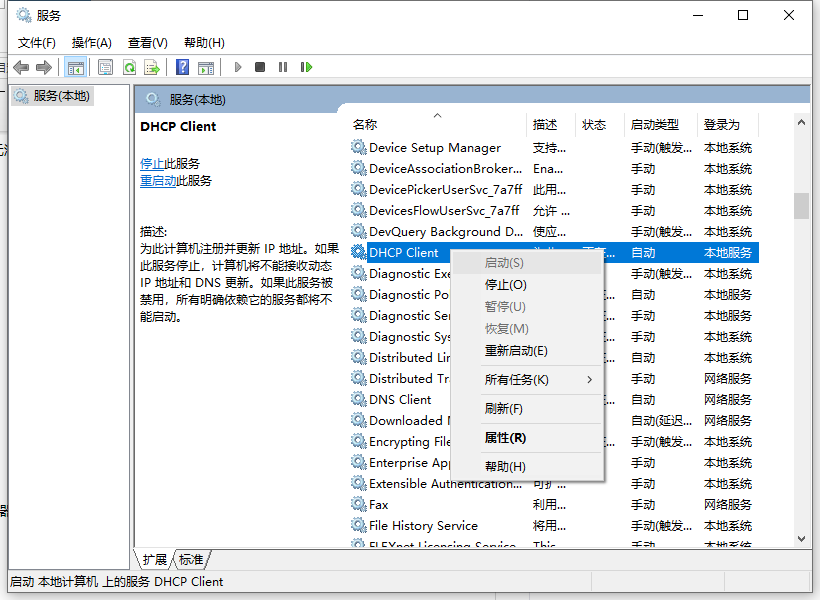Screen dimensions: 820x600
Task: Toggle the show/hide console tree button
Action: coord(75,67)
